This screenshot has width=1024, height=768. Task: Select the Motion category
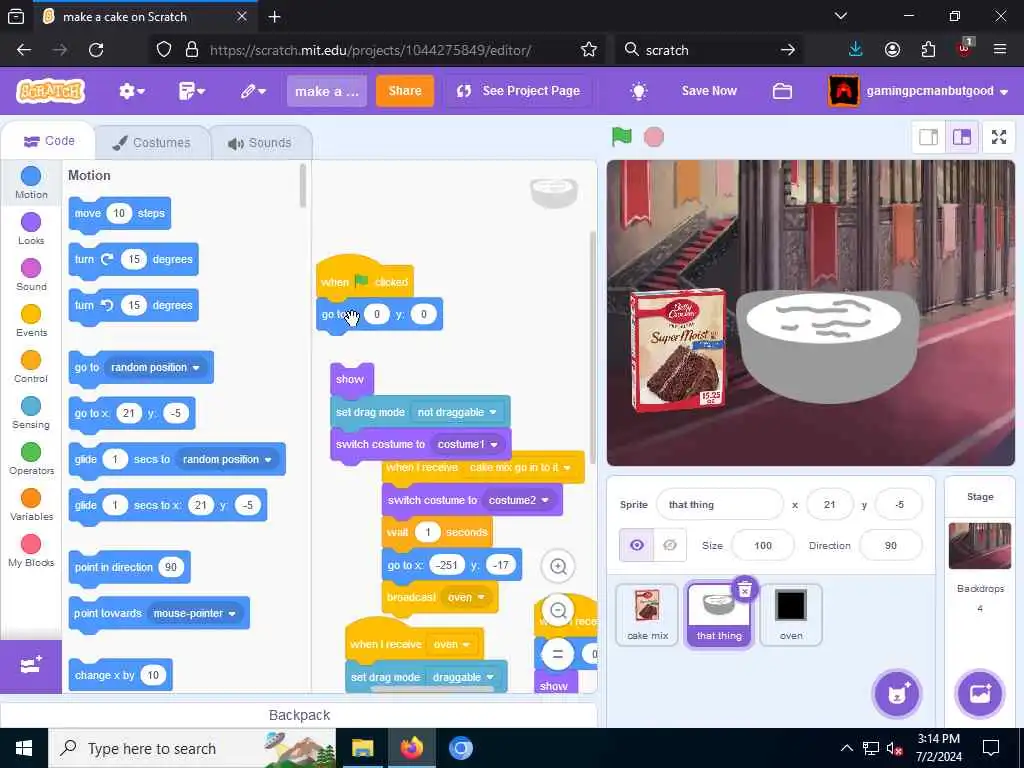point(31,182)
